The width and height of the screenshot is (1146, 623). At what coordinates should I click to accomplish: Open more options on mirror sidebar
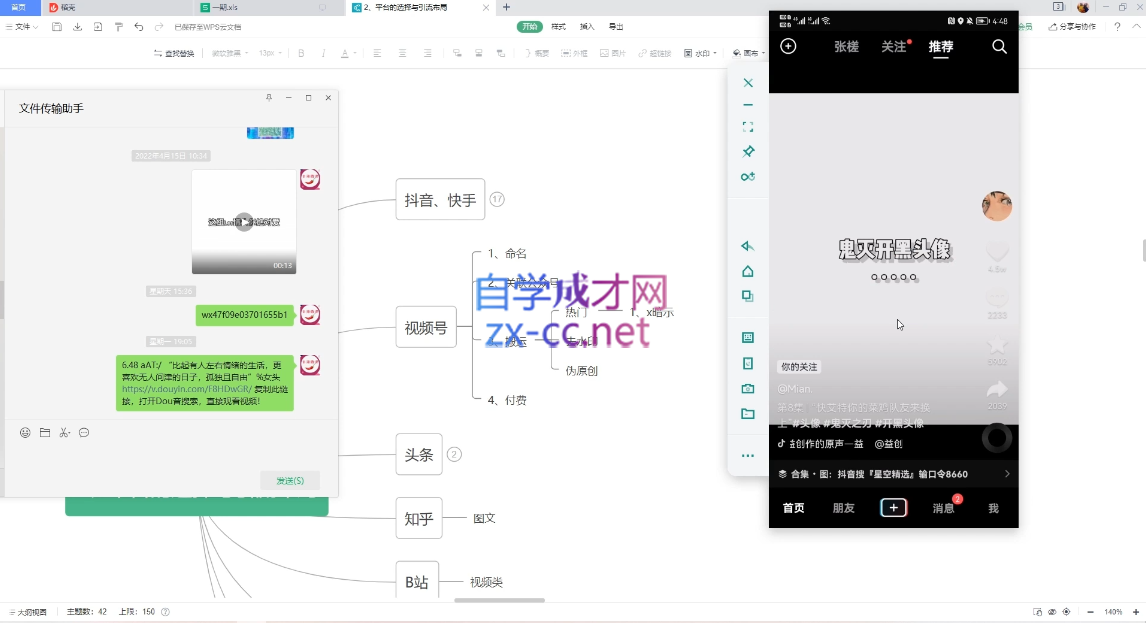pos(748,456)
